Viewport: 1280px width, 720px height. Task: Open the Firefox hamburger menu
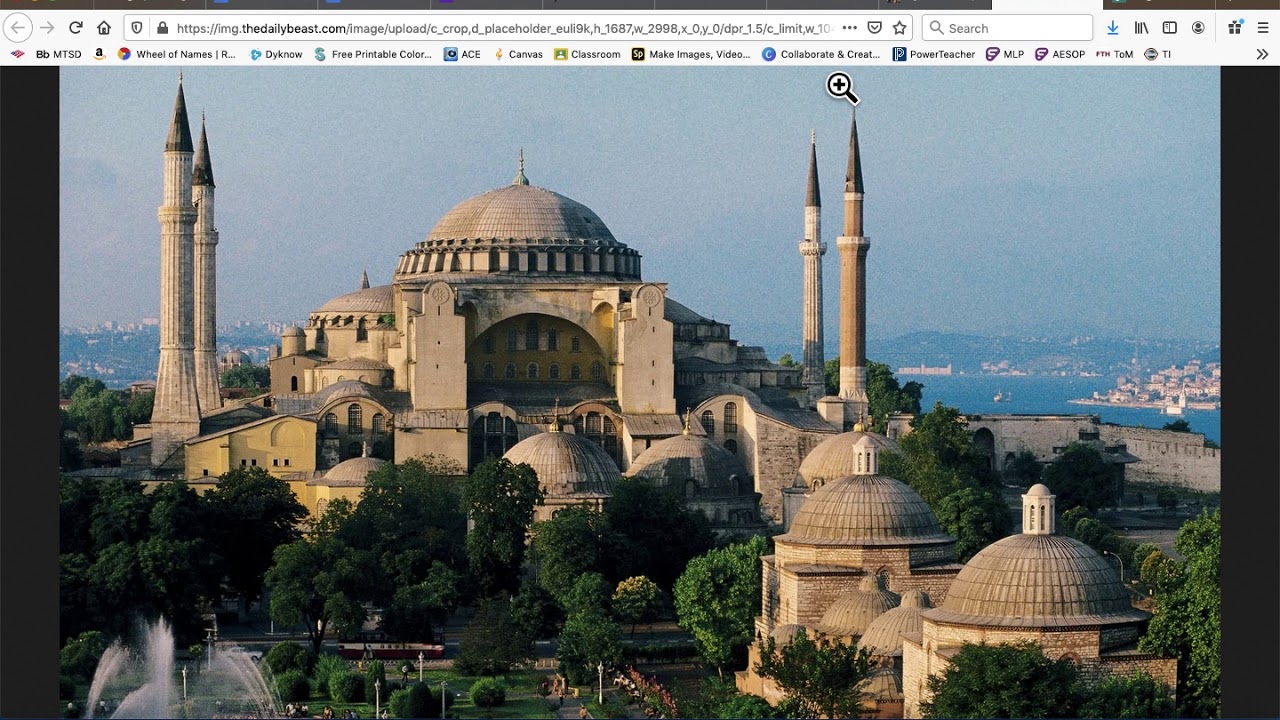pyautogui.click(x=1263, y=28)
